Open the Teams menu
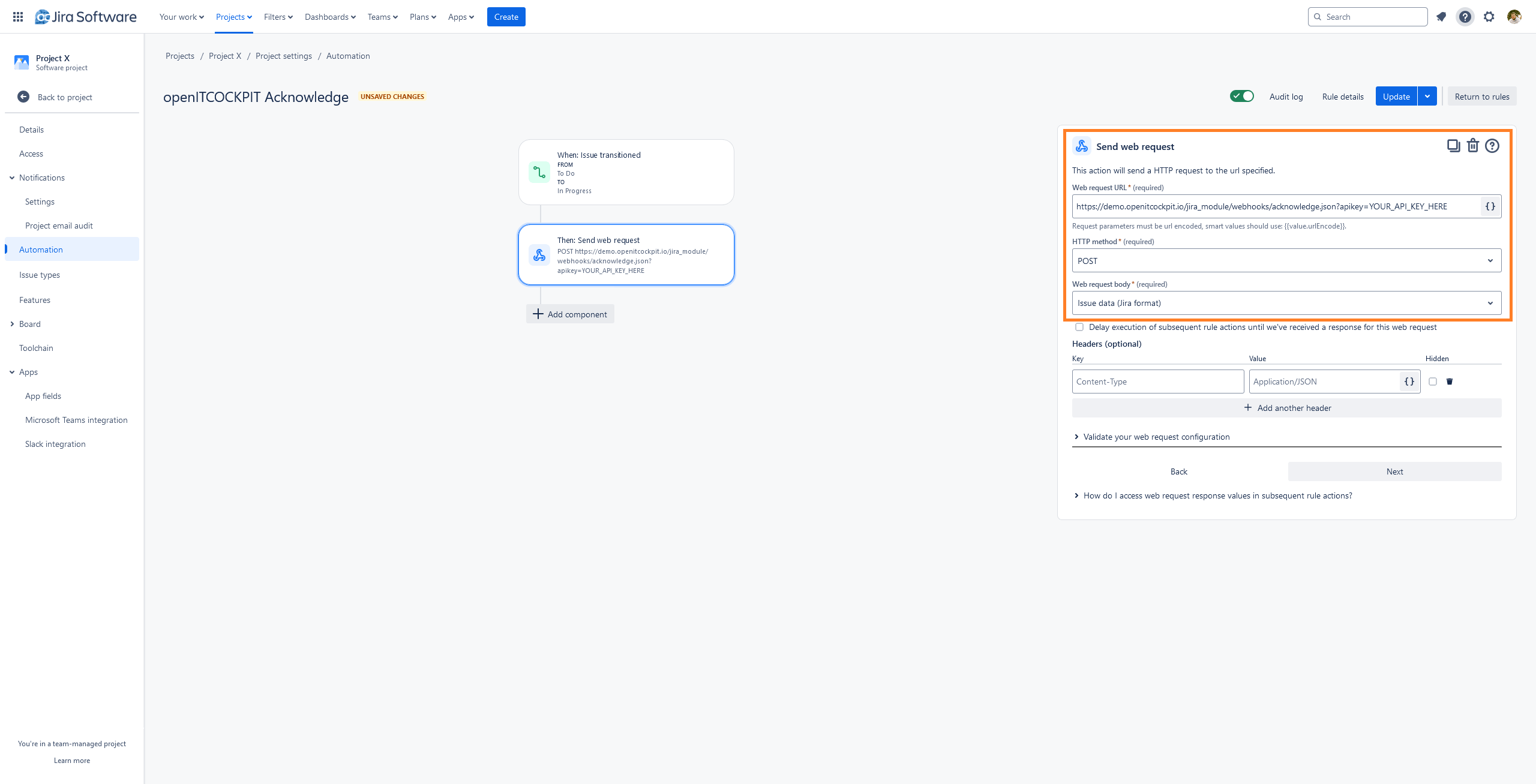The width and height of the screenshot is (1536, 784). coord(383,17)
